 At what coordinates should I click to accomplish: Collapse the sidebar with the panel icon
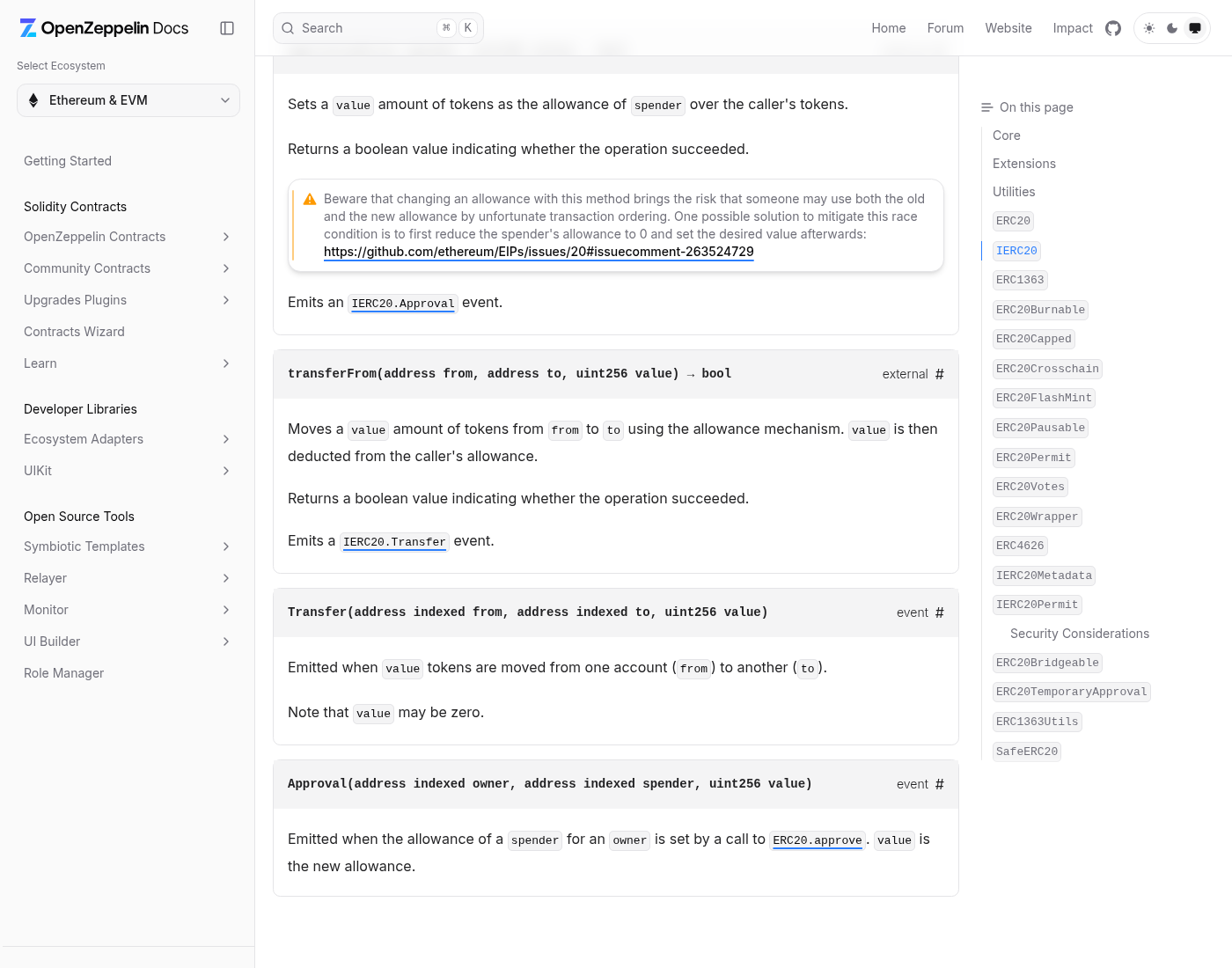[x=227, y=28]
